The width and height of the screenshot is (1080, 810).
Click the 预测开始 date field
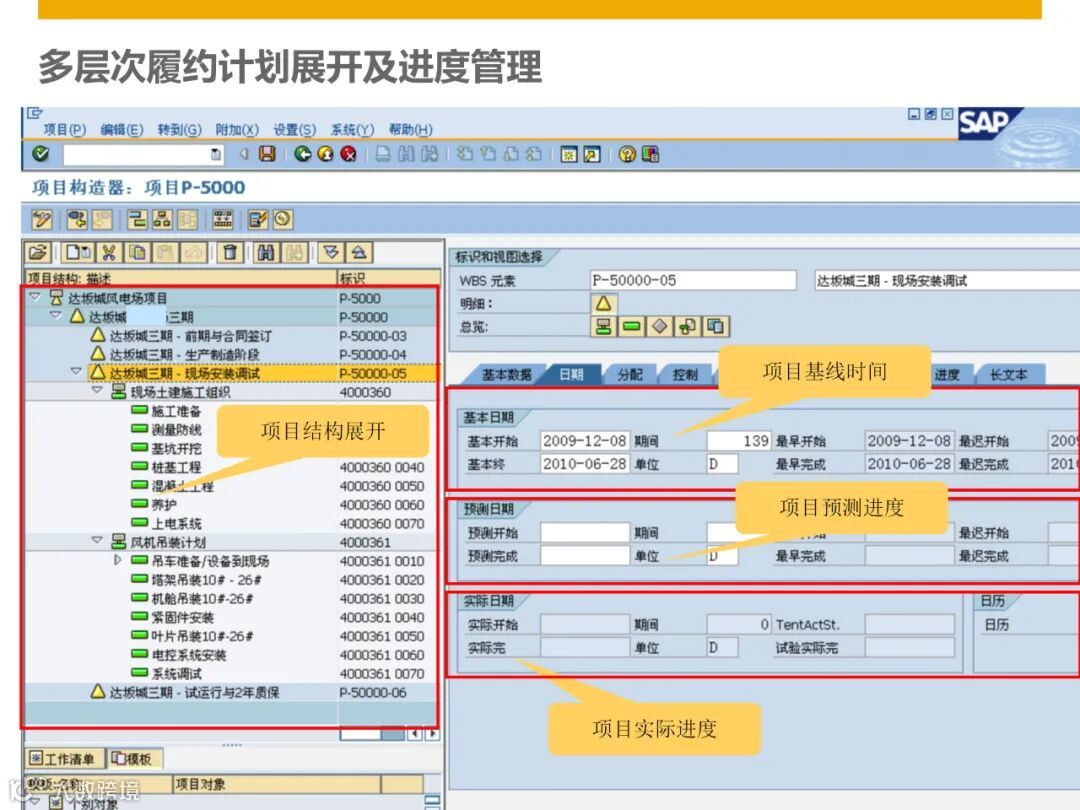pos(584,532)
